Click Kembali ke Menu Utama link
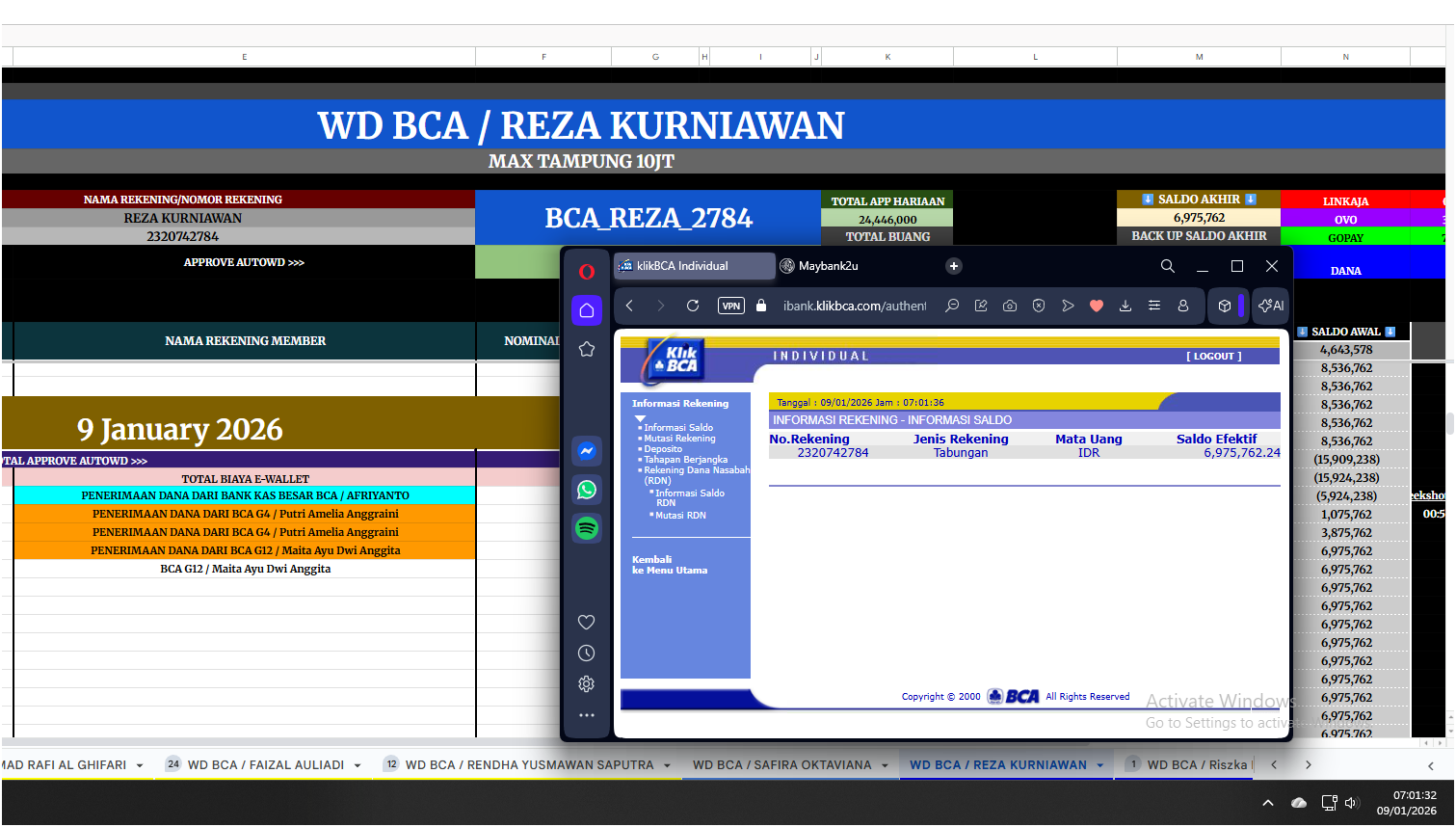Screen dimensions: 1456x827 click(670, 565)
